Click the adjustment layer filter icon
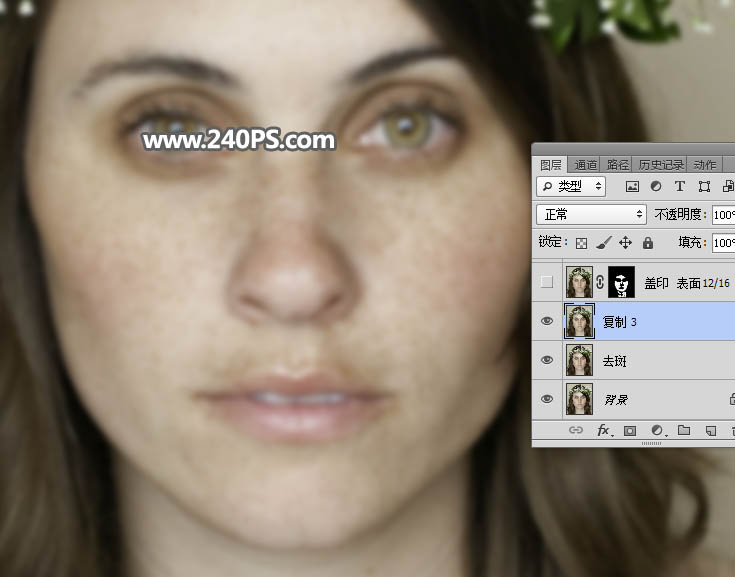The image size is (735, 577). coord(656,186)
